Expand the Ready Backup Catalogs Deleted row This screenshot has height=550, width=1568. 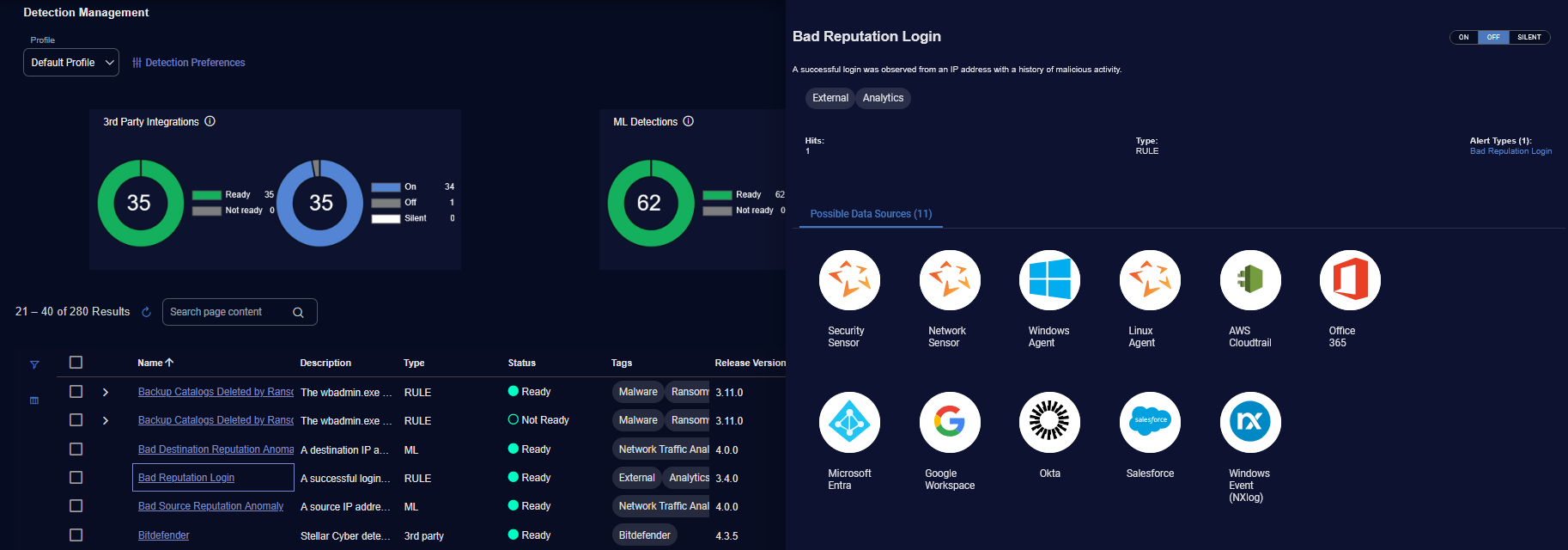(106, 392)
